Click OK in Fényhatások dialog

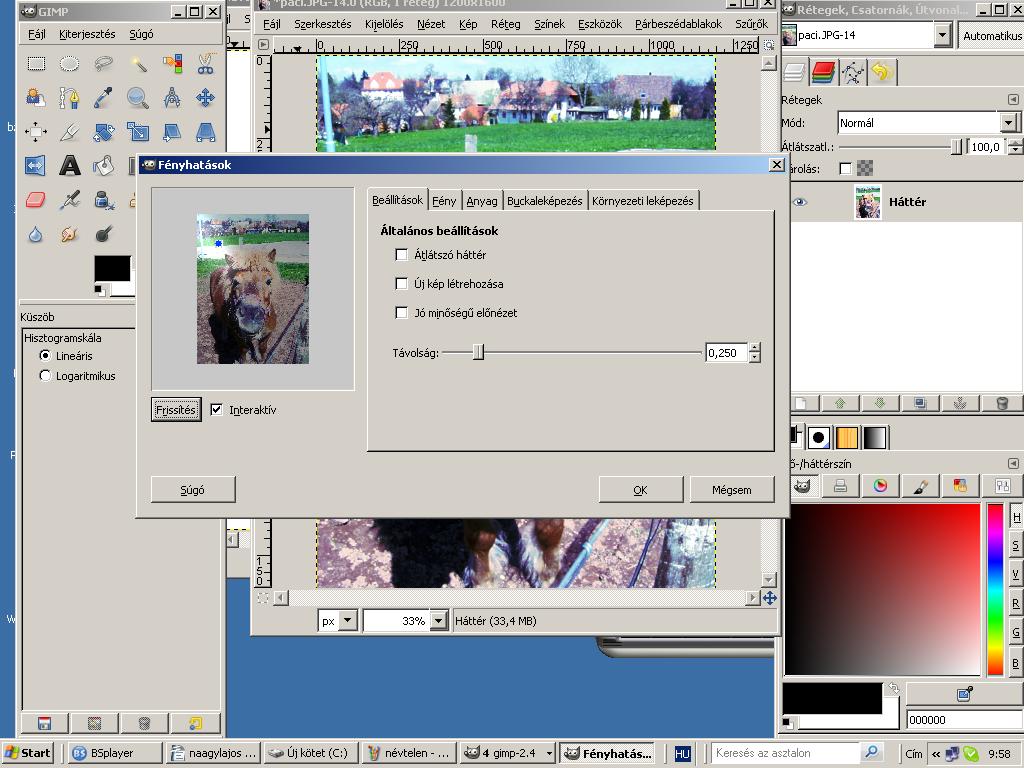pos(641,490)
